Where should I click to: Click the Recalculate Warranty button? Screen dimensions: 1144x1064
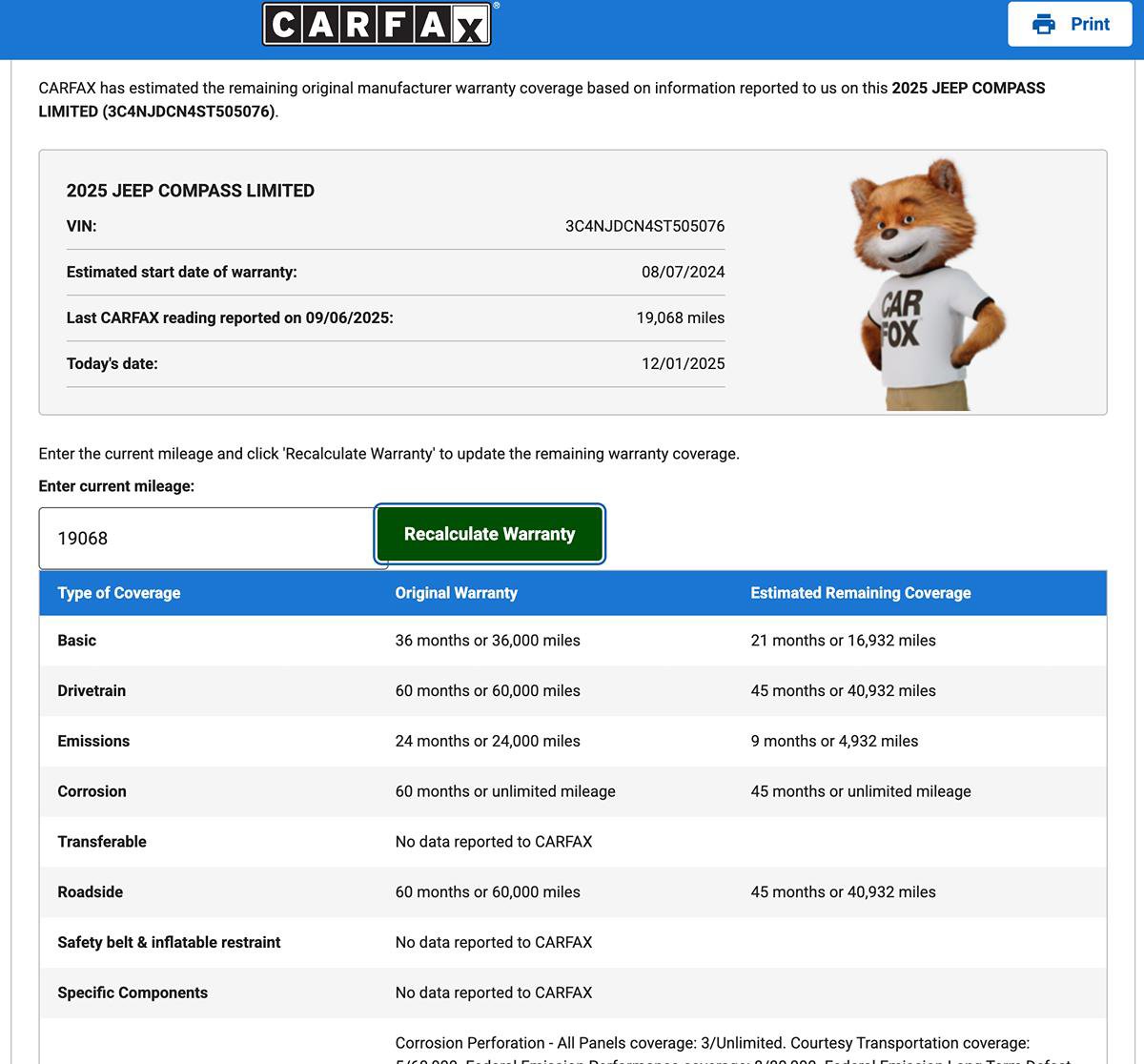pos(490,534)
